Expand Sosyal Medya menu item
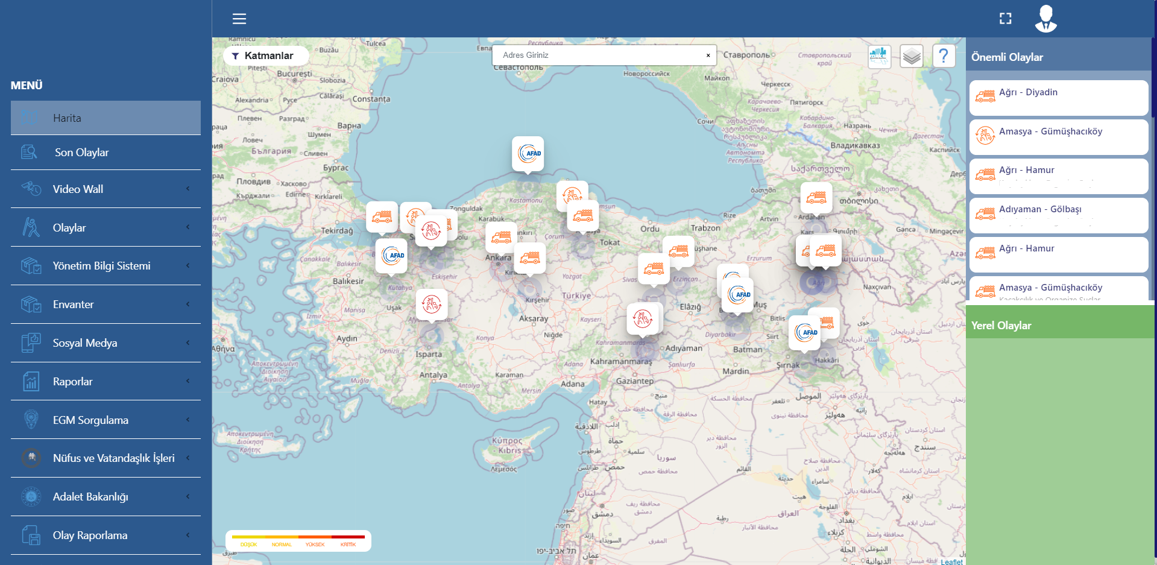 pos(105,343)
